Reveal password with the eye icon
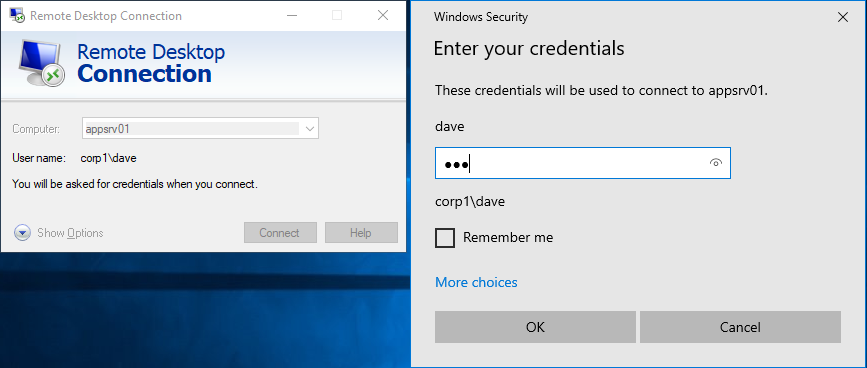Image resolution: width=867 pixels, height=368 pixels. [x=715, y=163]
